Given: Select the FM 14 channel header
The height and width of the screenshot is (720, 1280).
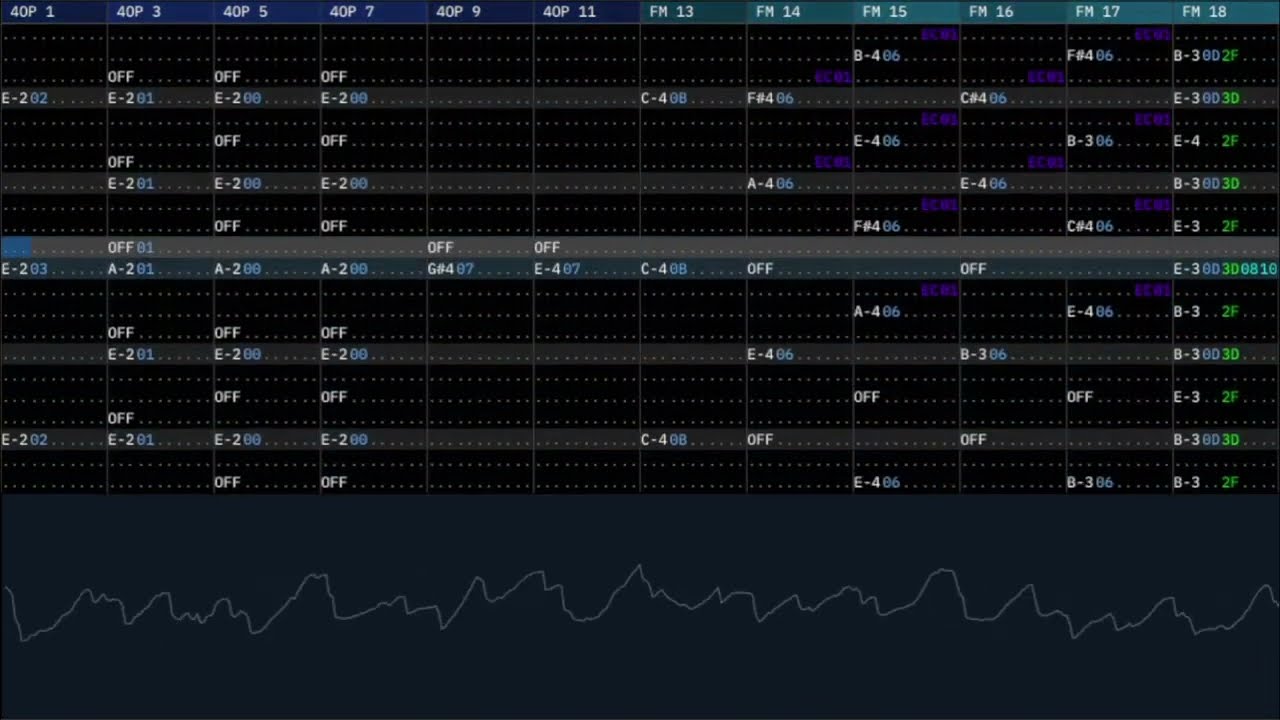Looking at the screenshot, I should pyautogui.click(x=800, y=12).
